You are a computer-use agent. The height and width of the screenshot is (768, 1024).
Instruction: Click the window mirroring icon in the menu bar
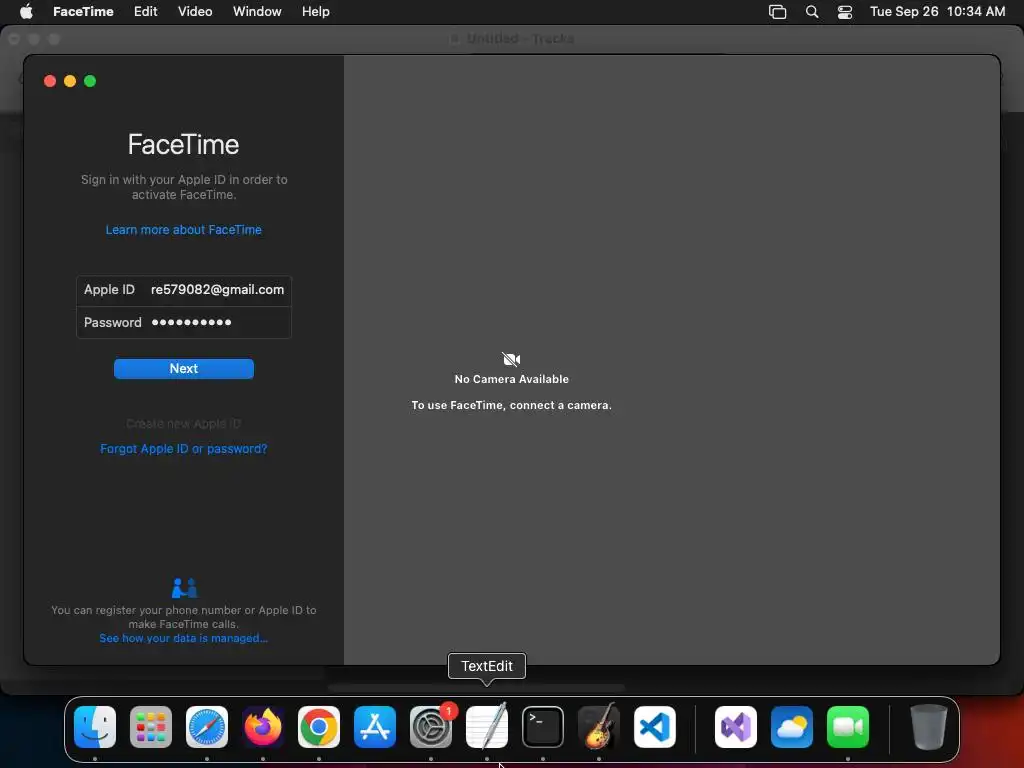[777, 12]
